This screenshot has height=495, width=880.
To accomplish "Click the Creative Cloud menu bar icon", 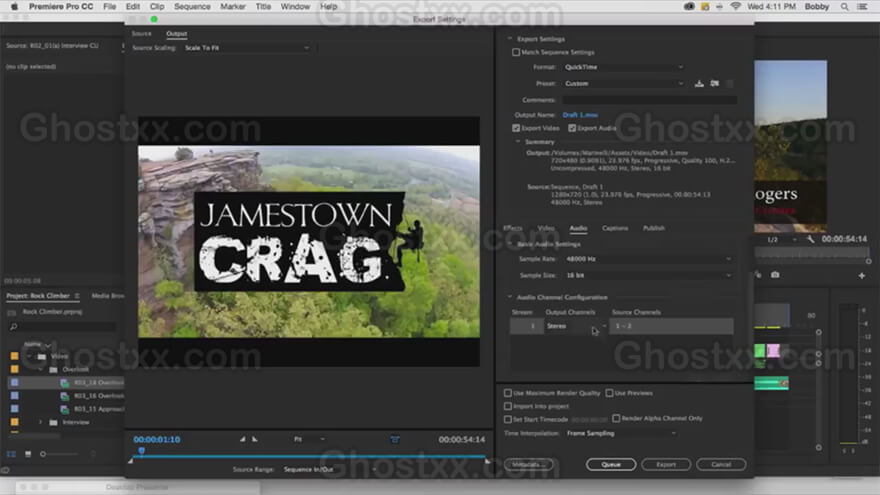I will coord(689,7).
